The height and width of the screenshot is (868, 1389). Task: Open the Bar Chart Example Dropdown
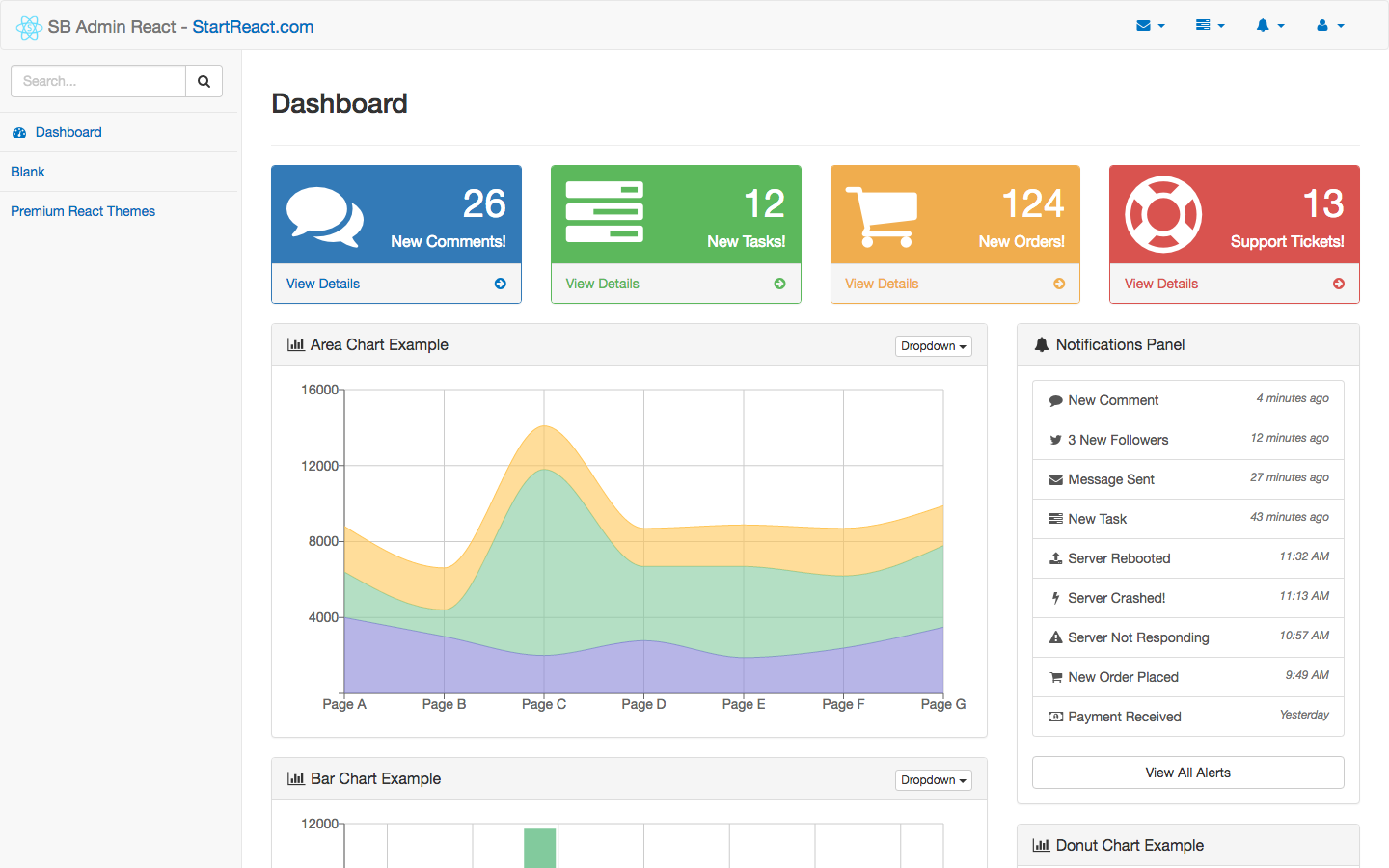934,780
